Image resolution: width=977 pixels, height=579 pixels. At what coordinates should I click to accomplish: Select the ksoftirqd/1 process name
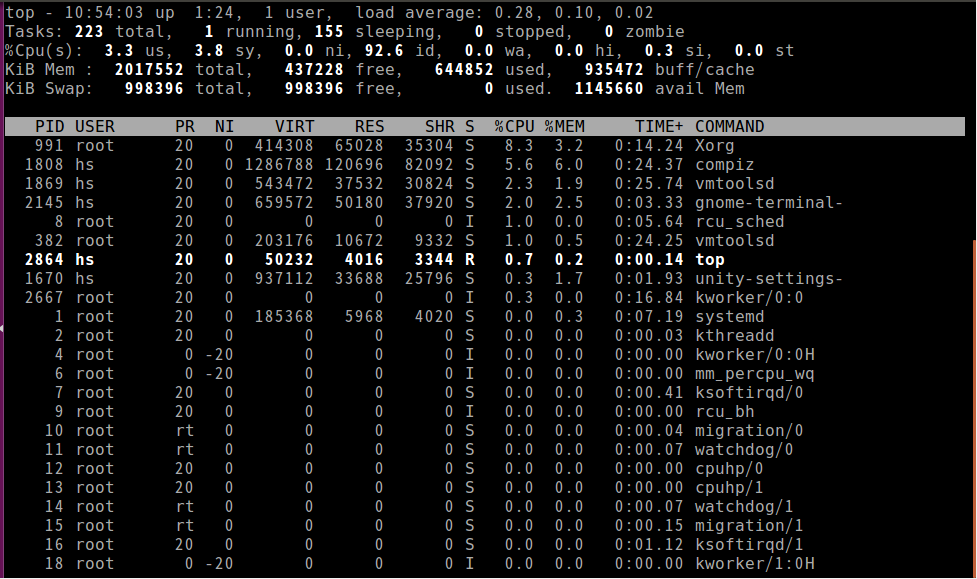coord(749,545)
